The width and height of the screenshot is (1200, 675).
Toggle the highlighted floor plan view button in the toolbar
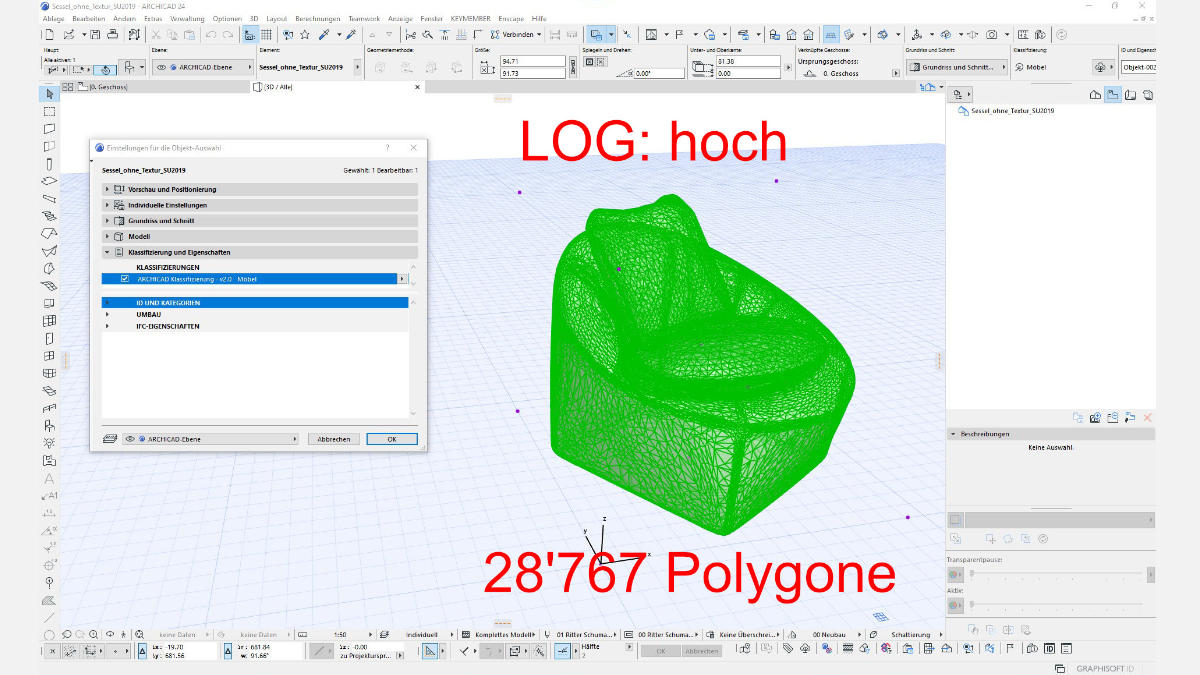tap(831, 34)
